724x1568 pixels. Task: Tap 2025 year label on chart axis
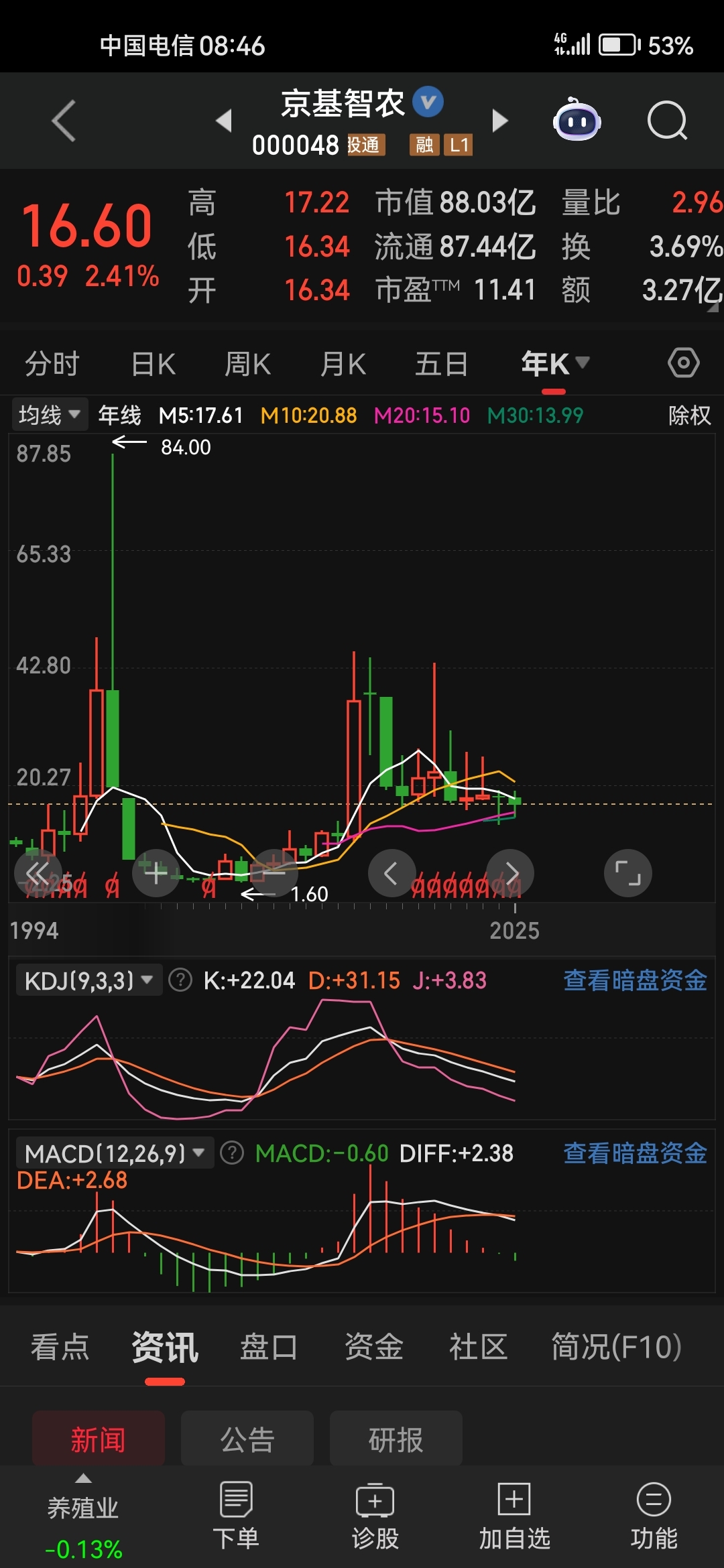click(514, 931)
